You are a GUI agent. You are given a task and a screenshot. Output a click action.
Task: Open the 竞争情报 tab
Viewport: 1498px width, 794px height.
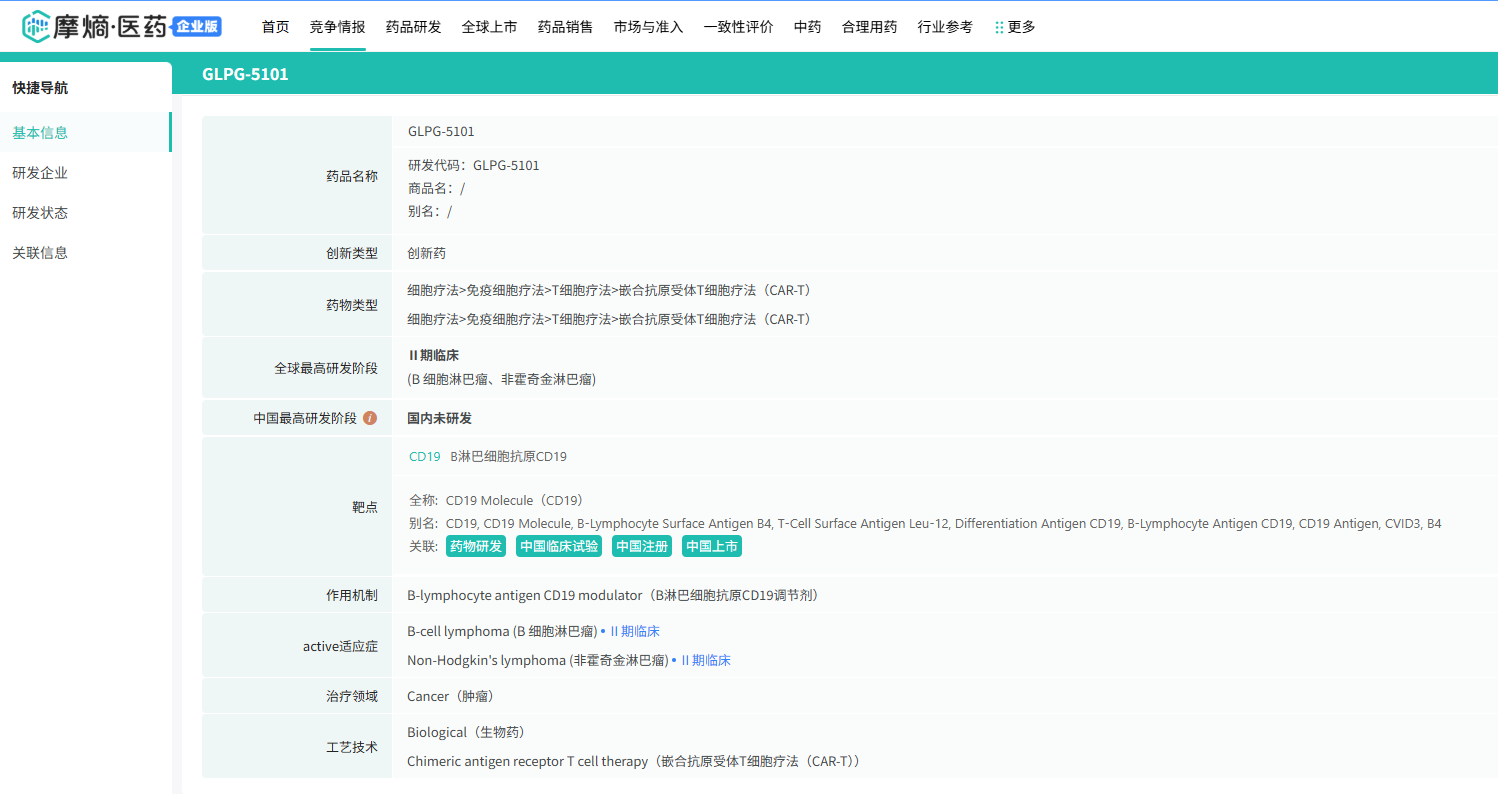click(337, 27)
